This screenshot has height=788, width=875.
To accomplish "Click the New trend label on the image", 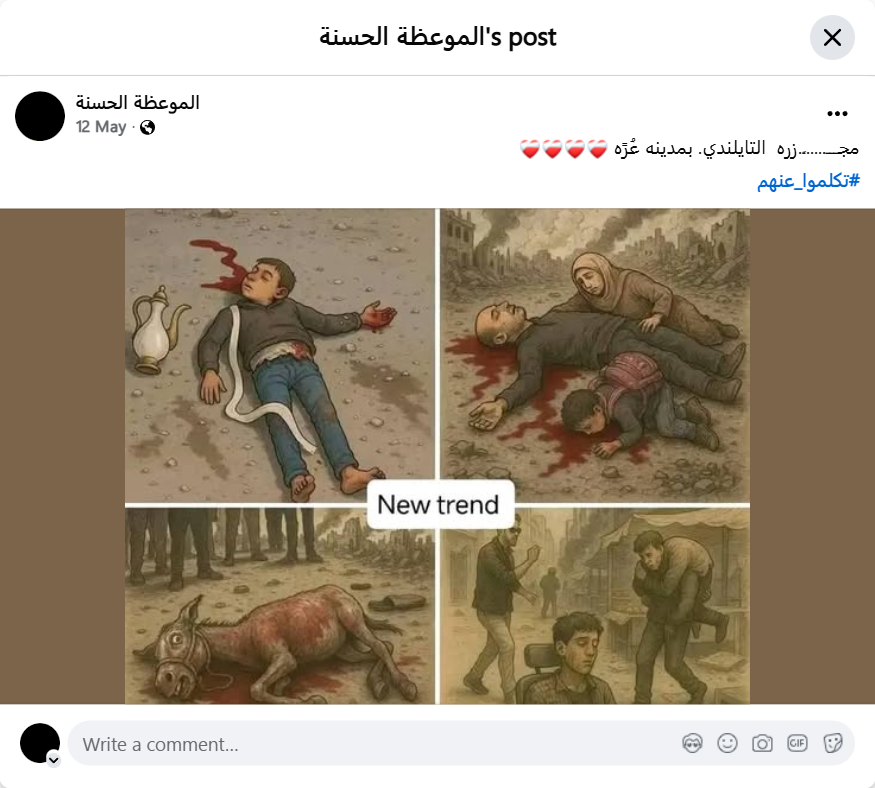I will pyautogui.click(x=438, y=504).
